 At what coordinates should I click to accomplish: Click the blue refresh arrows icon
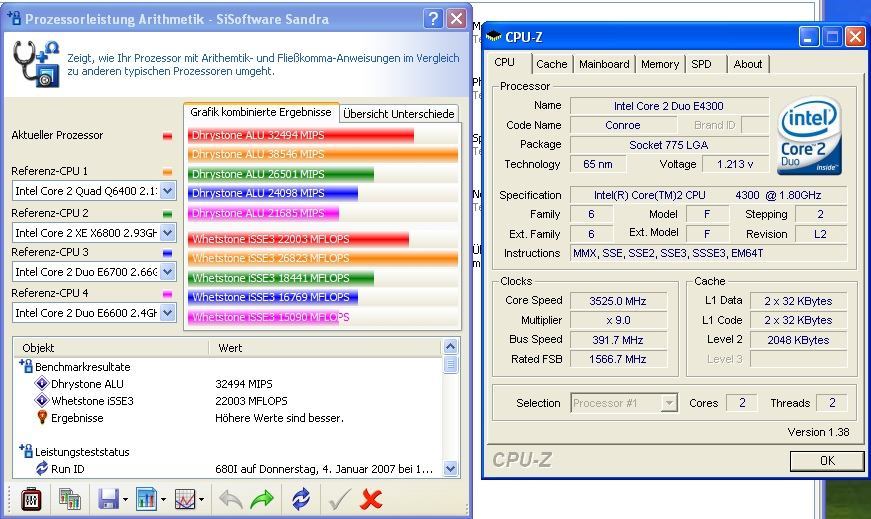coord(301,499)
